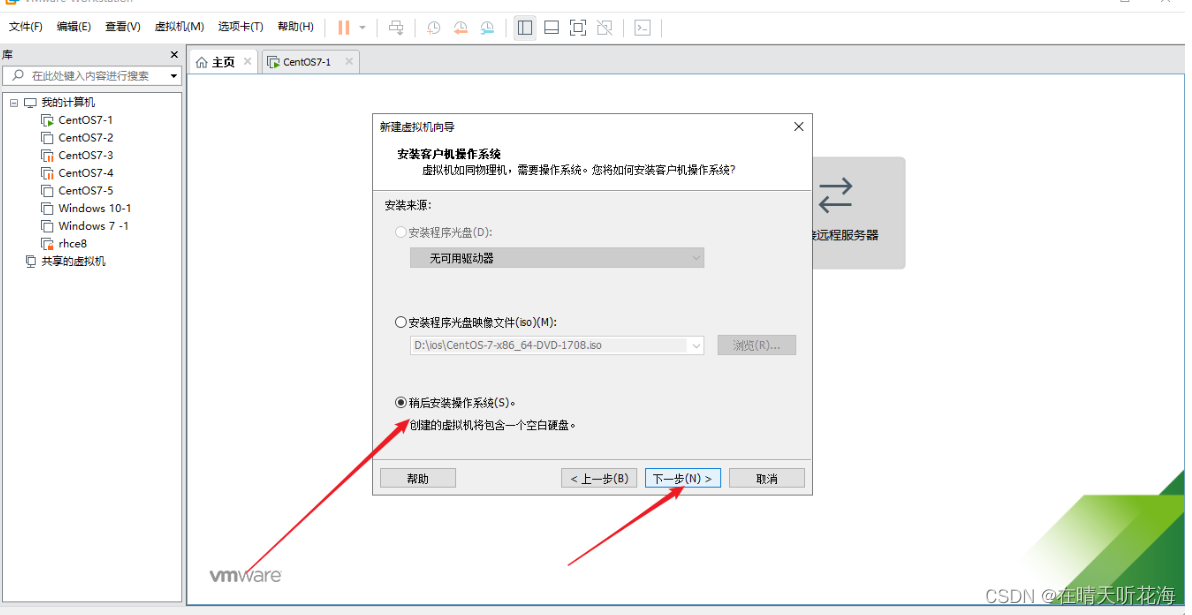This screenshot has width=1192, height=615.
Task: Enter full screen mode icon
Action: [578, 27]
